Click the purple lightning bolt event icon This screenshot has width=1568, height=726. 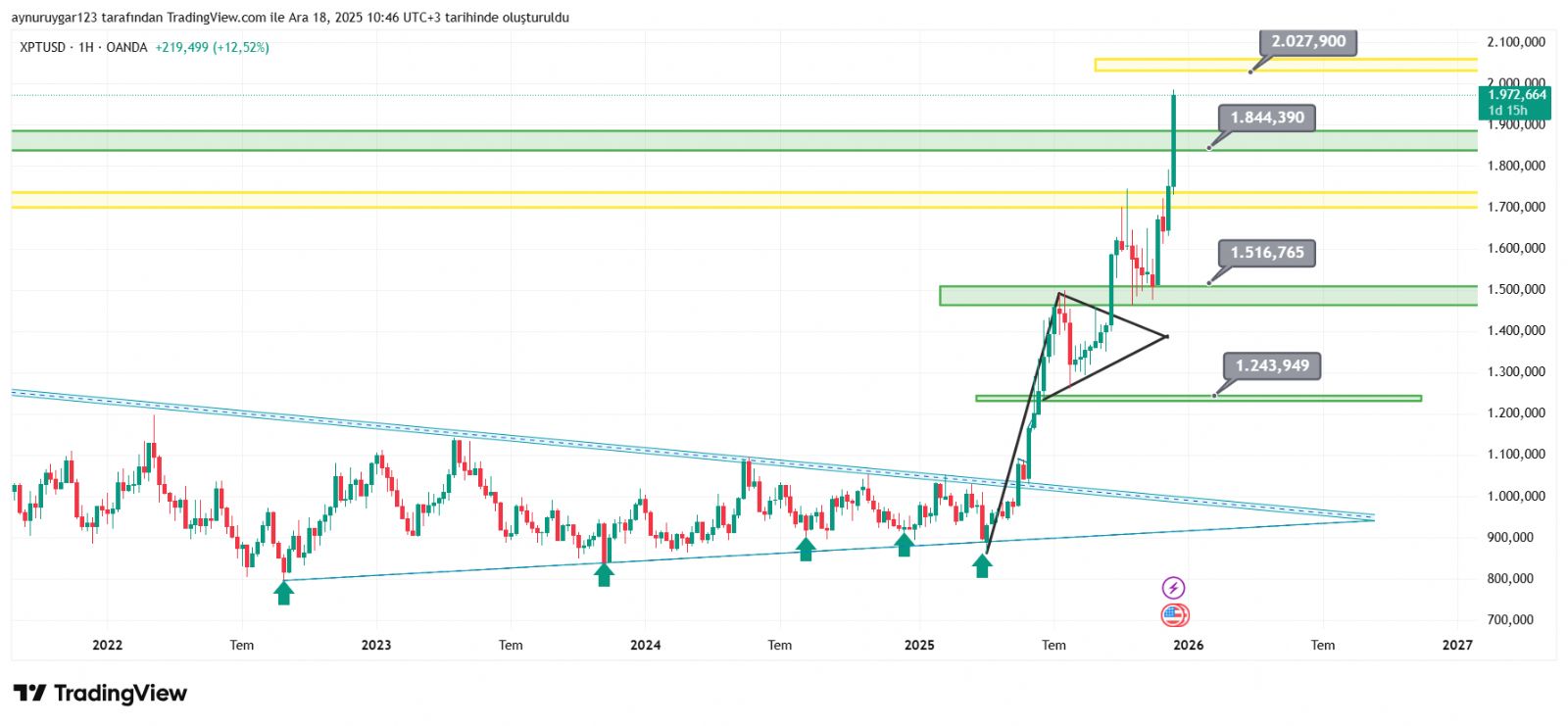[1173, 588]
